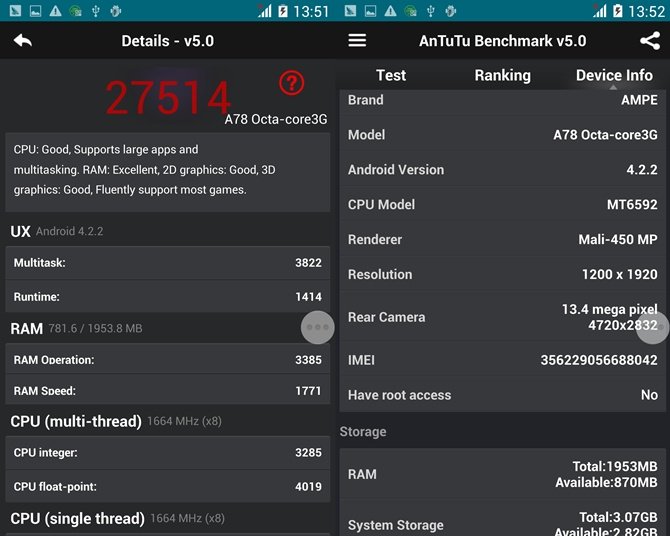Image resolution: width=670 pixels, height=536 pixels.
Task: Tap the Storage section header
Action: [x=363, y=432]
